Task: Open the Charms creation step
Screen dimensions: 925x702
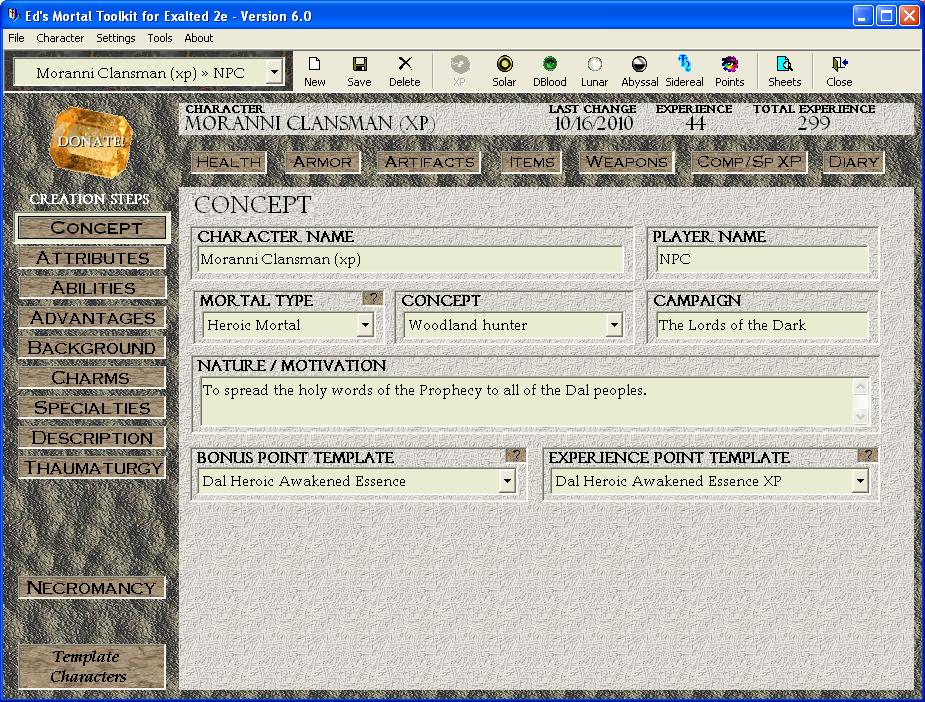Action: click(x=92, y=378)
